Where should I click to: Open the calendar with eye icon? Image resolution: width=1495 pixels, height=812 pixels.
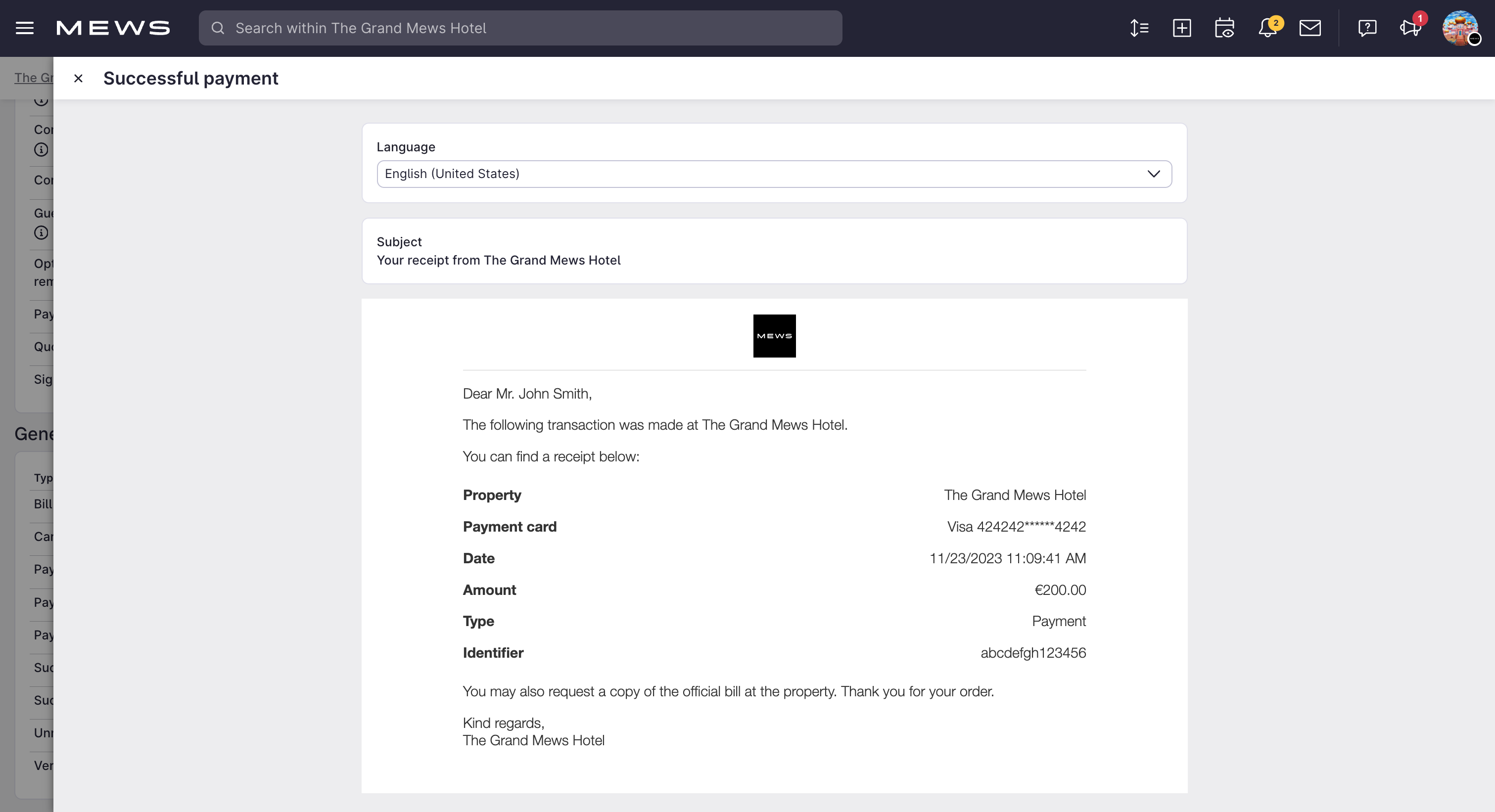[1224, 28]
